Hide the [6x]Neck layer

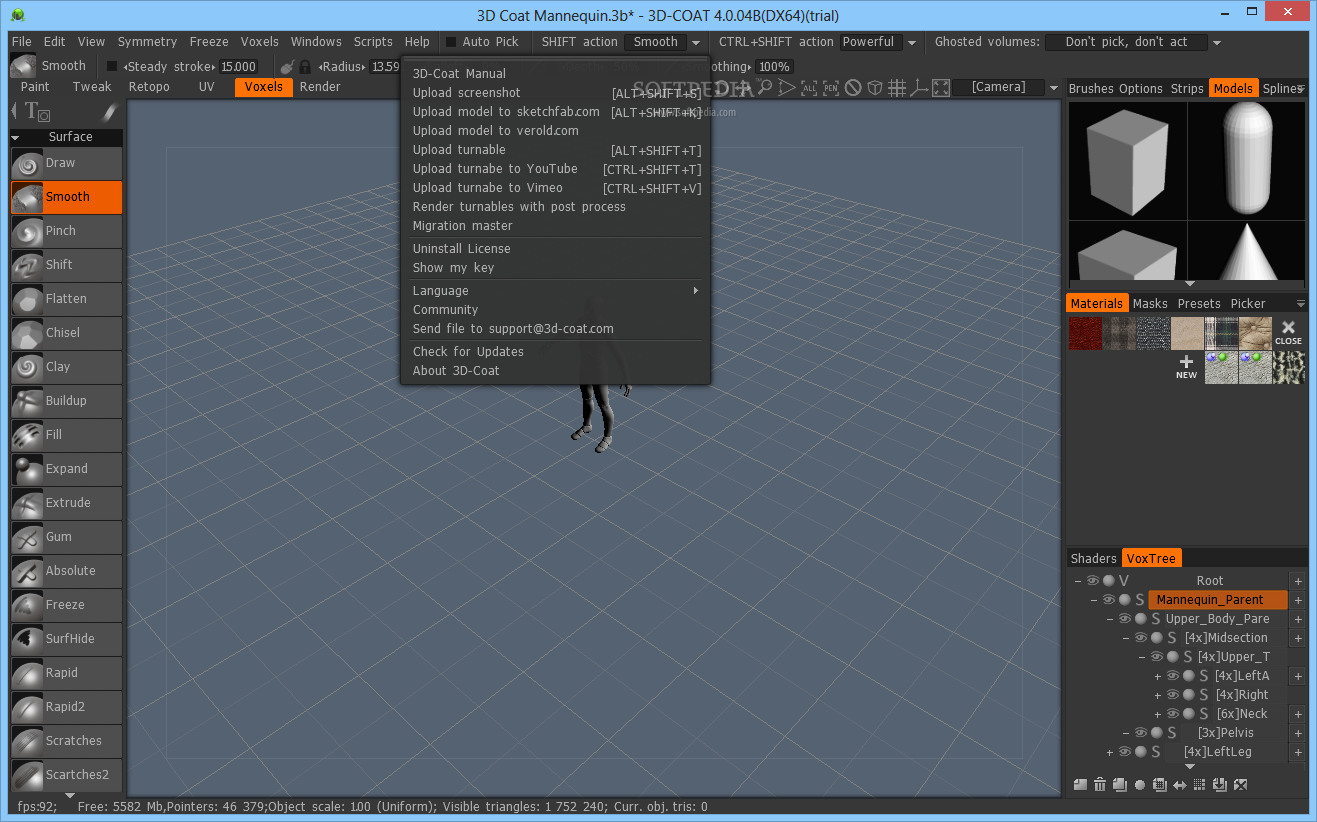tap(1173, 714)
